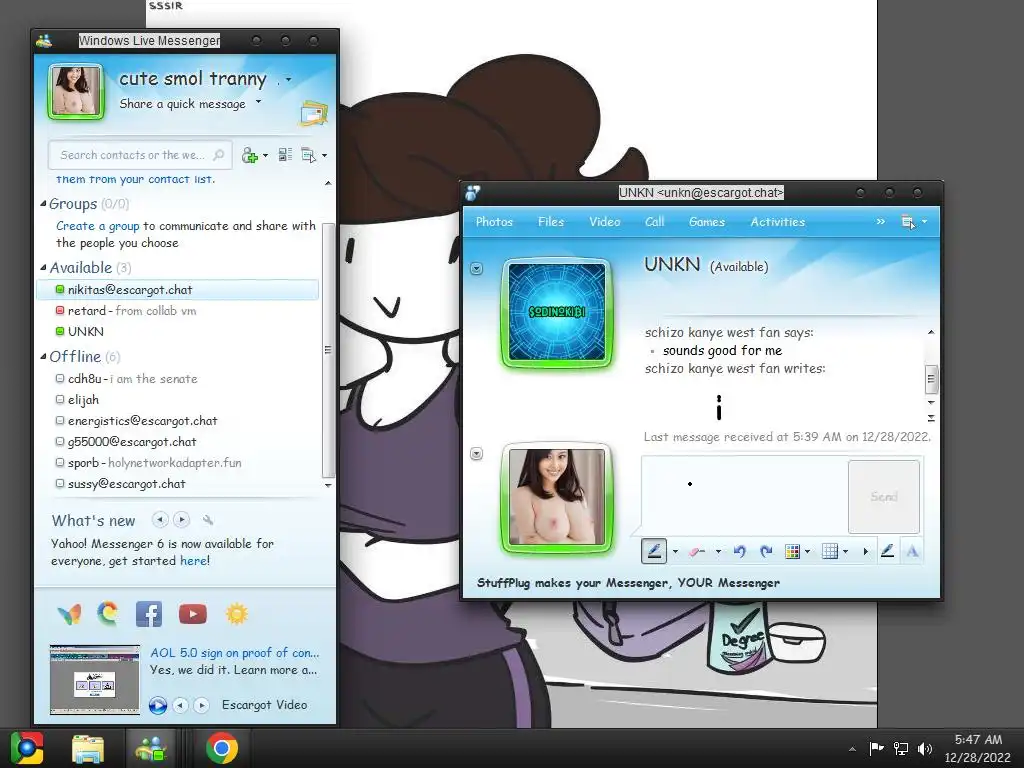Open the Video tab in chat window

[605, 222]
